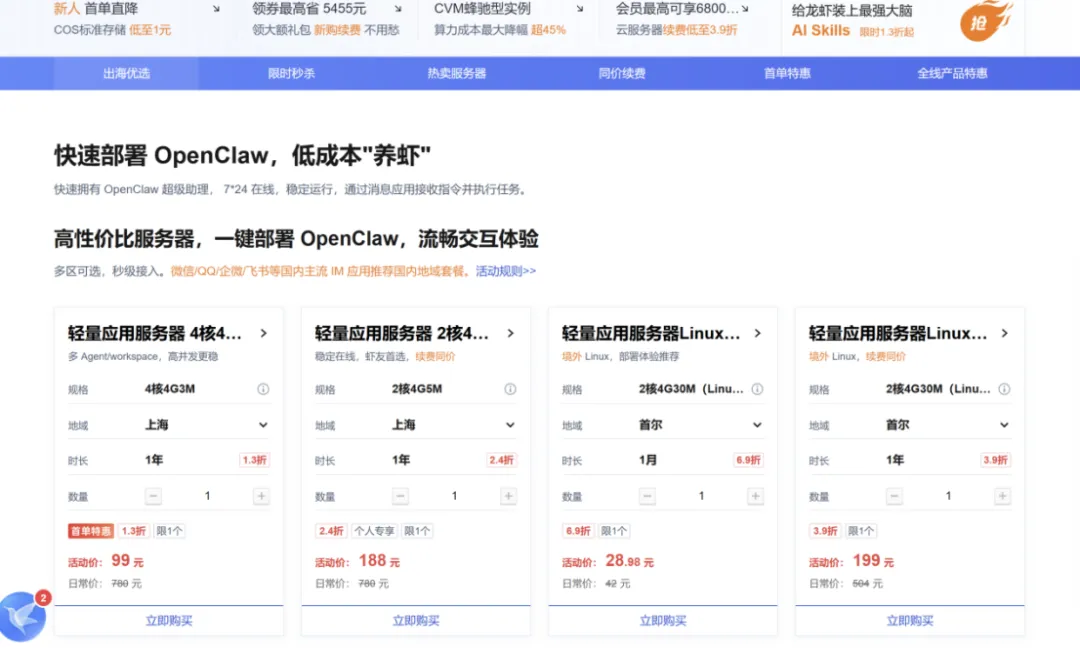This screenshot has width=1080, height=648.
Task: Click arrow beside 新人首单直降 promo
Action: (216, 9)
